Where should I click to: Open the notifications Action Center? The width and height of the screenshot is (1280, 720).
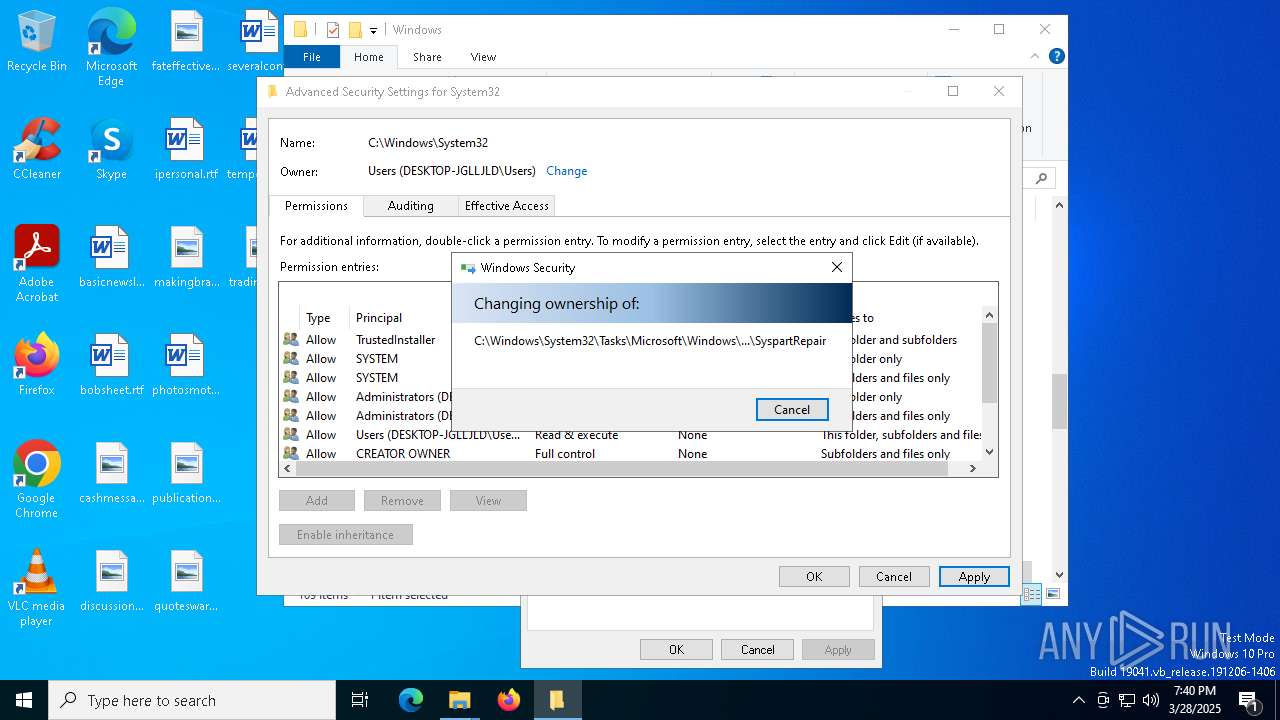tap(1249, 700)
